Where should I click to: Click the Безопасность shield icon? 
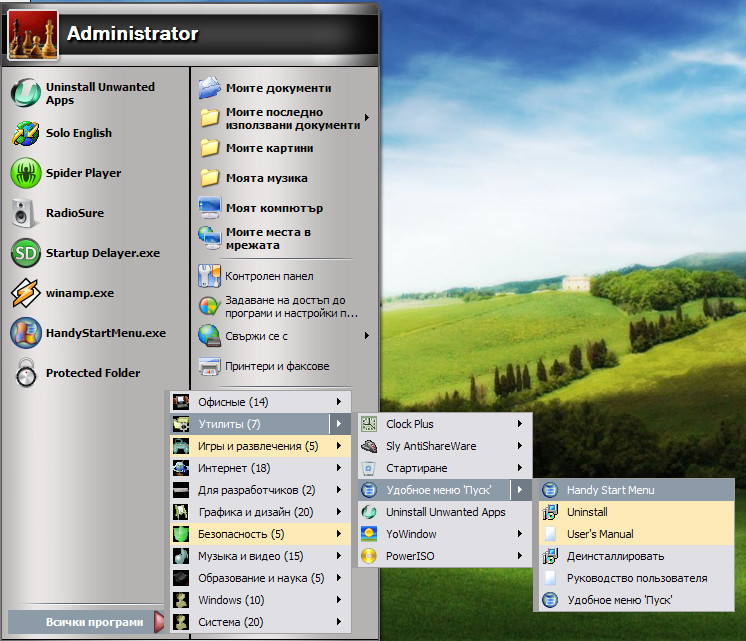(181, 534)
